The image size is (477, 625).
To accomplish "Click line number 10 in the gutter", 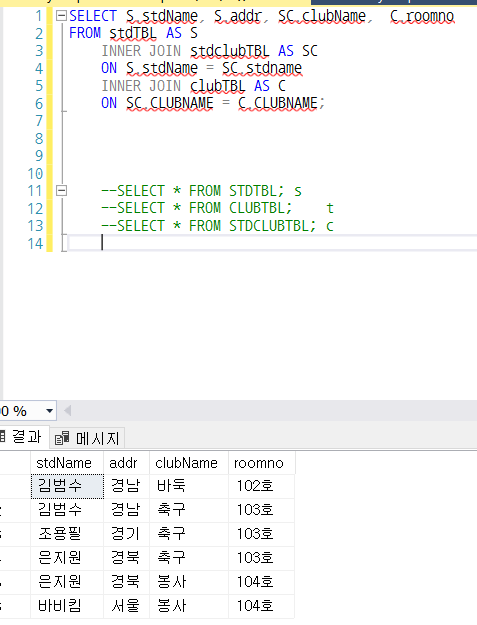I will (x=35, y=173).
